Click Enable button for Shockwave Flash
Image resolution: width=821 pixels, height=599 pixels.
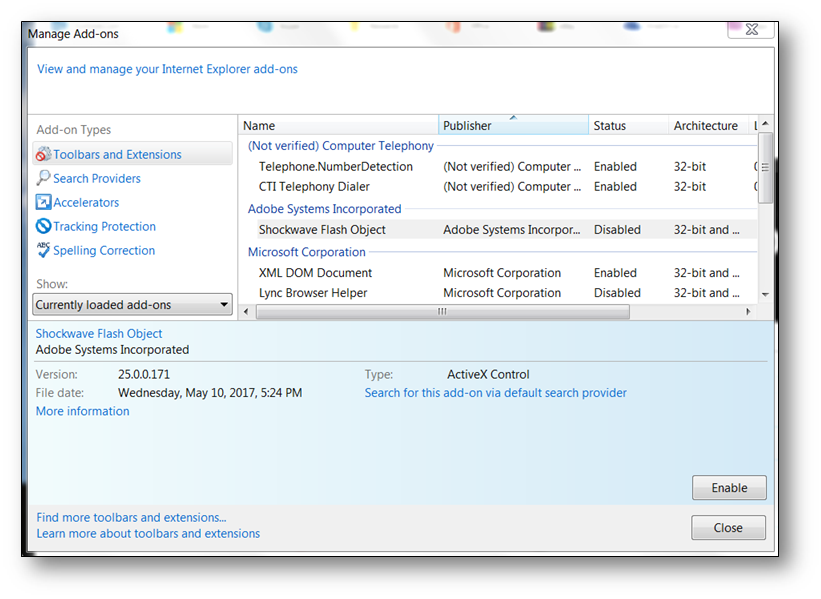click(x=729, y=487)
